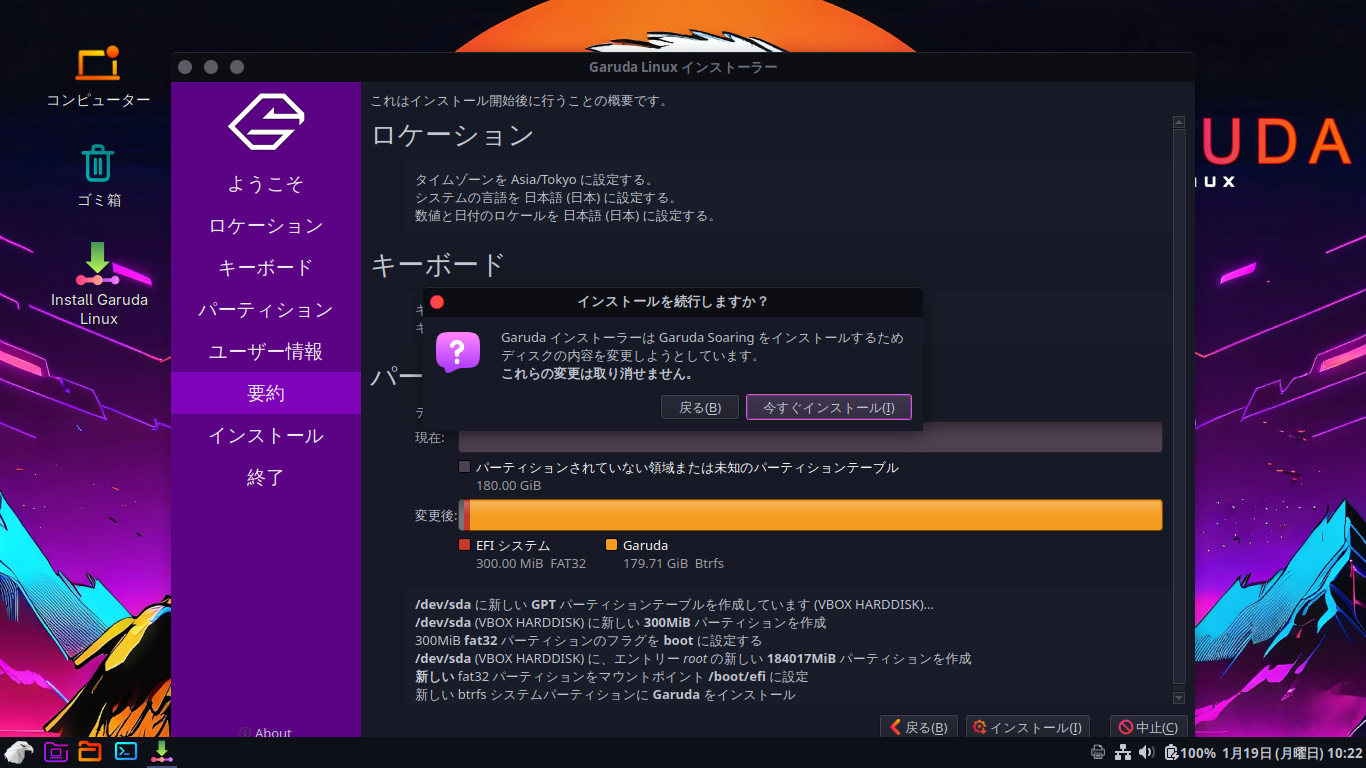Click the キーボード heading in the summary
This screenshot has width=1366, height=768.
pyautogui.click(x=438, y=265)
